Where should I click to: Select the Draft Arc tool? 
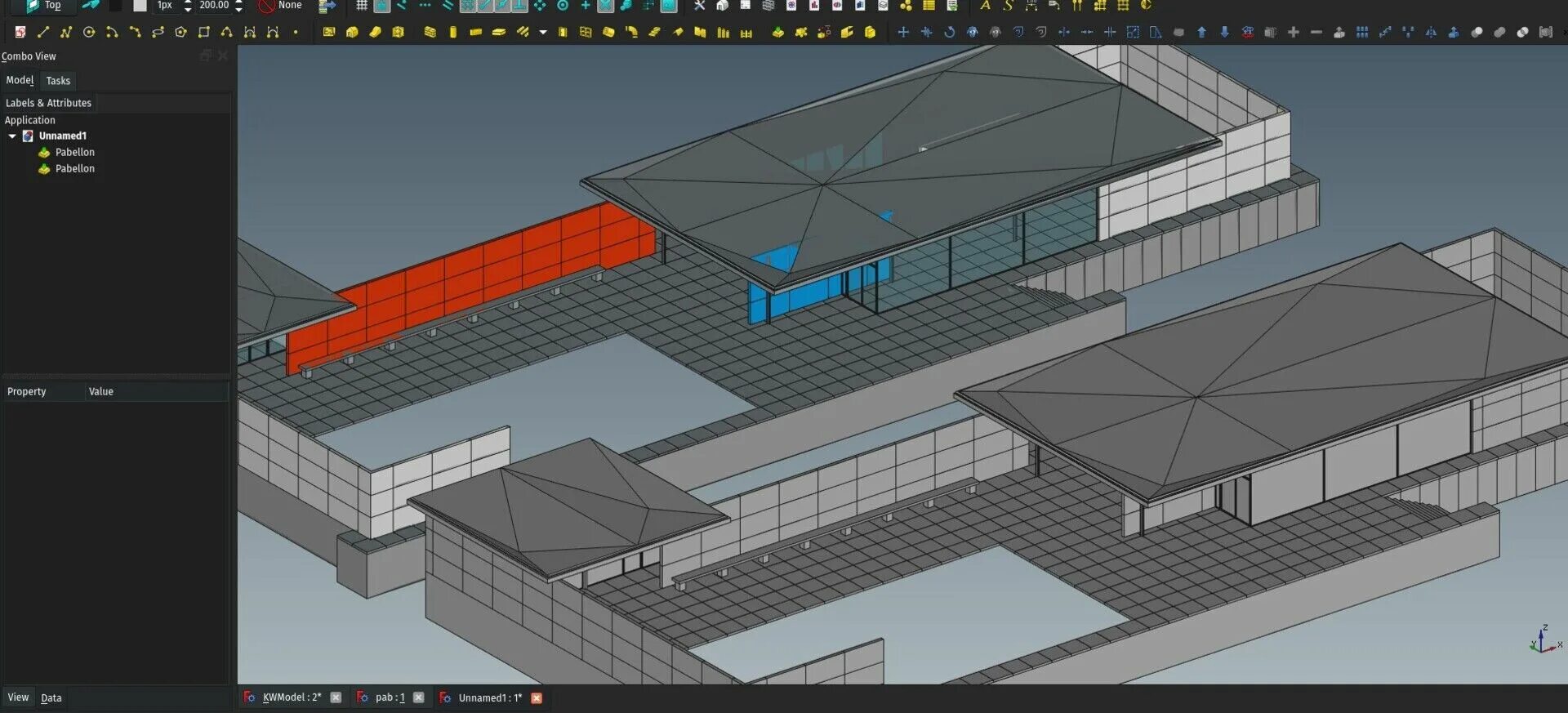click(112, 33)
